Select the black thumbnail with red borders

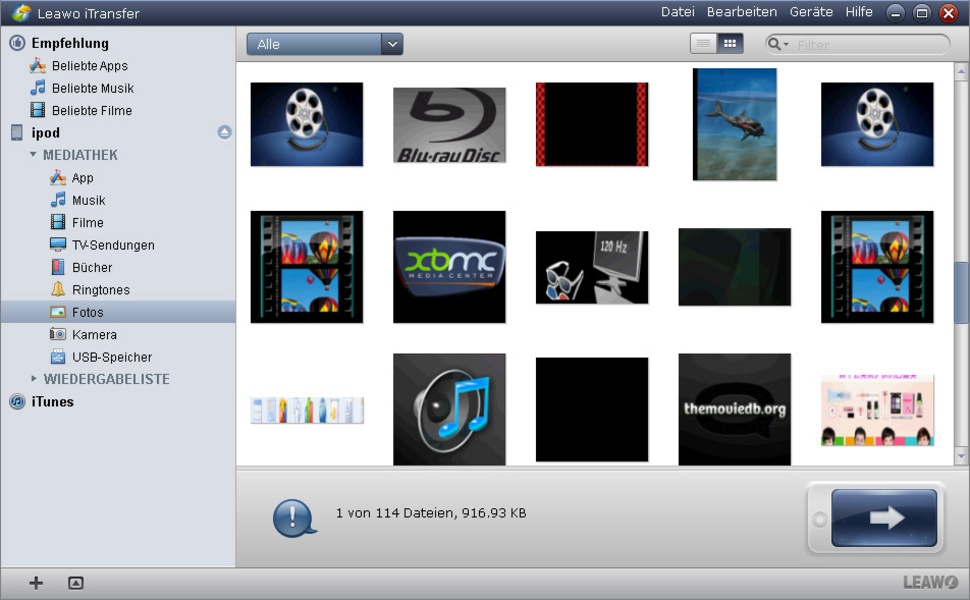[x=592, y=124]
